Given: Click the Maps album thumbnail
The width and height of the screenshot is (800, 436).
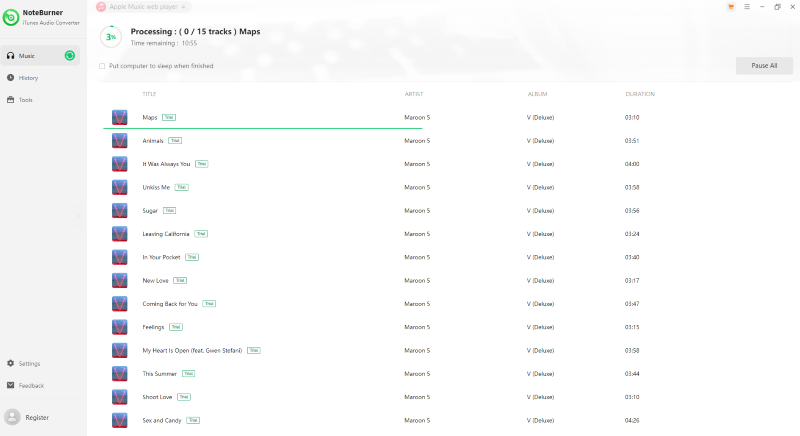Looking at the screenshot, I should point(119,117).
